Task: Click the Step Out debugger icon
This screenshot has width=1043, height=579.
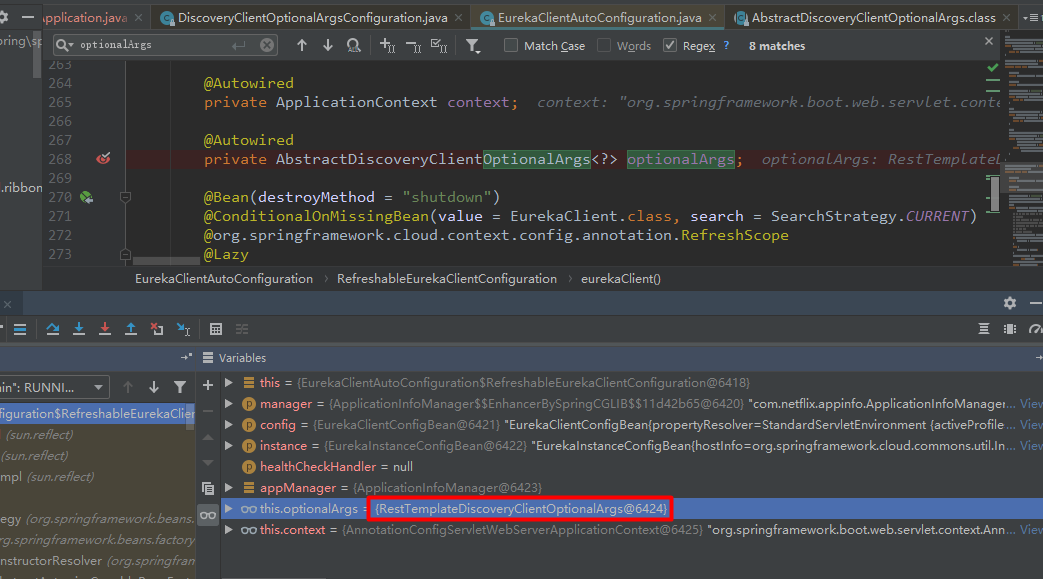Action: click(x=130, y=329)
